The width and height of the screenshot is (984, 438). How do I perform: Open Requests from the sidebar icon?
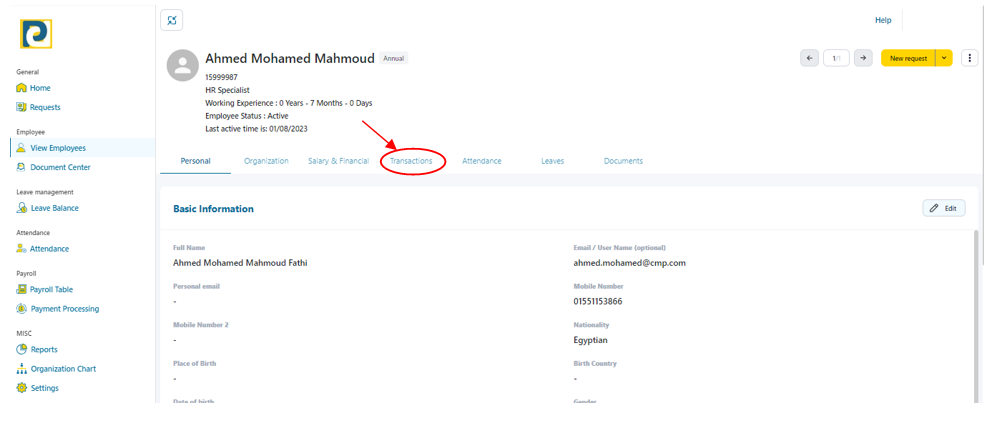click(22, 107)
